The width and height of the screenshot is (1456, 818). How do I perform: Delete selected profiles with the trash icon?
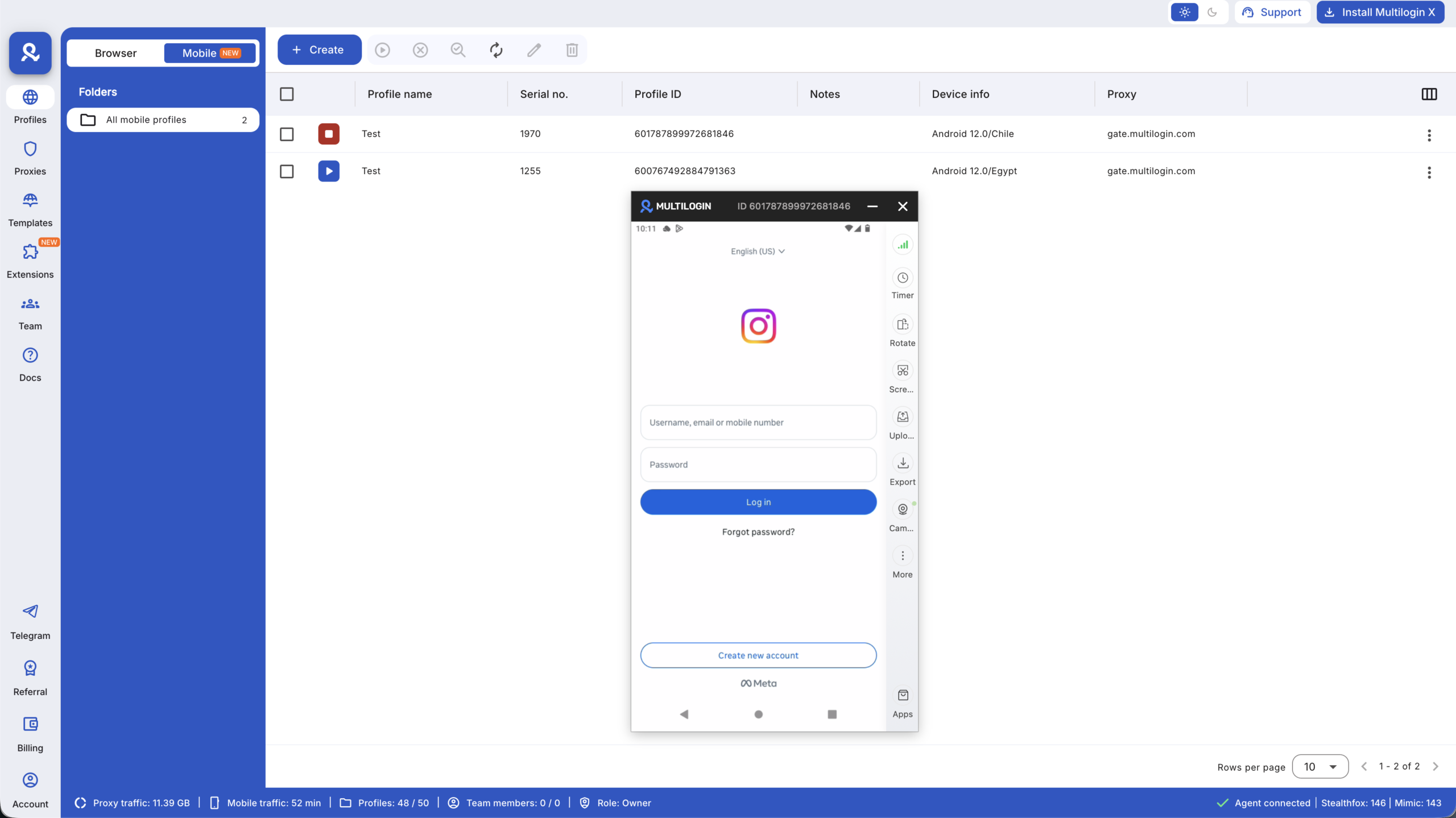pyautogui.click(x=572, y=50)
